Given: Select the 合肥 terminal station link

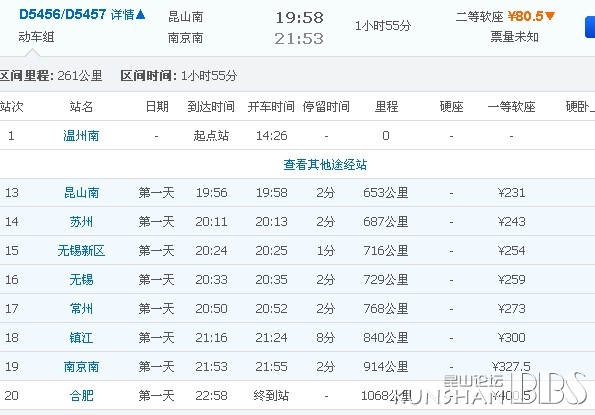Looking at the screenshot, I should [x=81, y=396].
